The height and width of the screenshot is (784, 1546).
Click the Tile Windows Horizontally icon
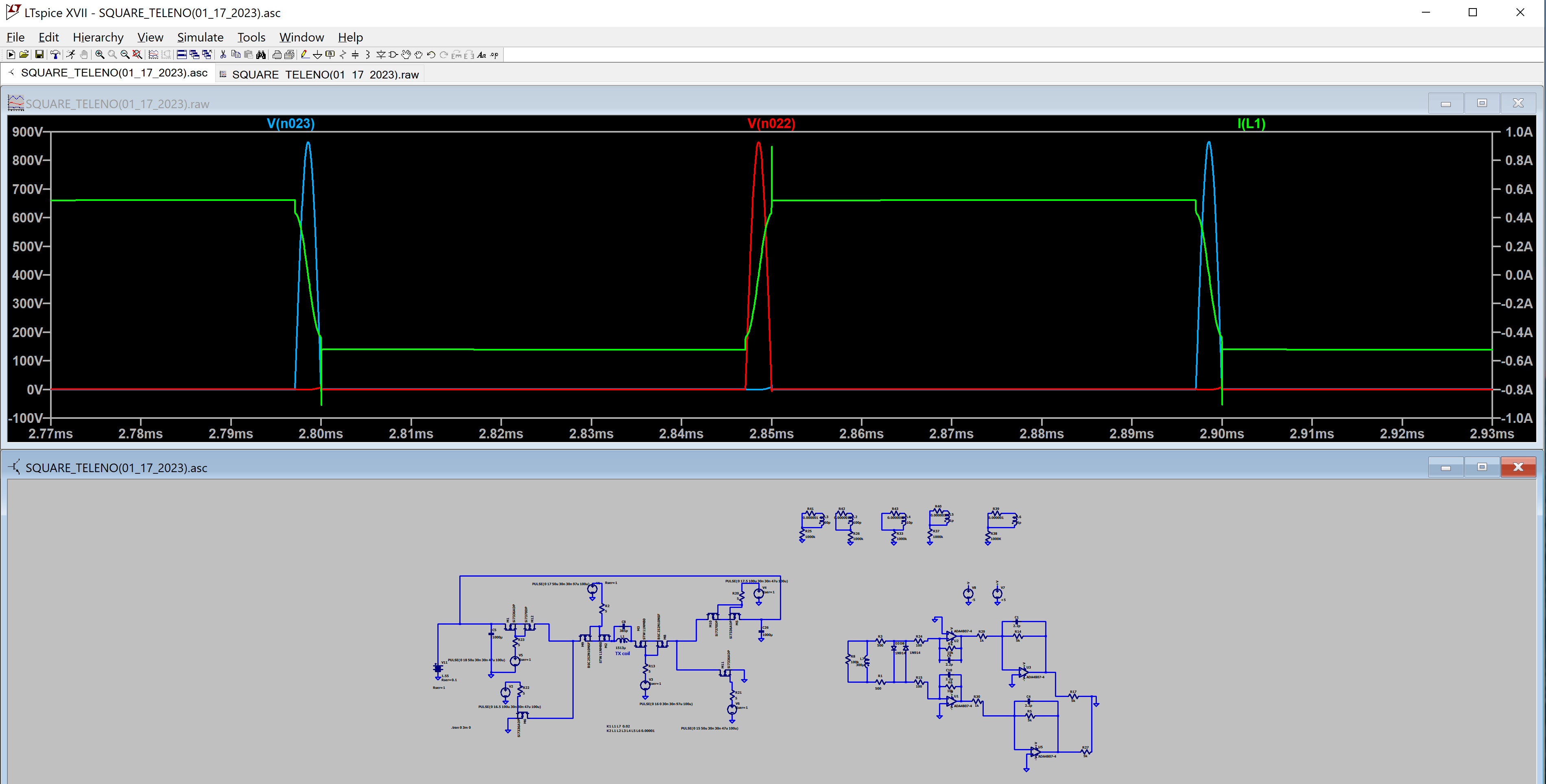click(182, 54)
